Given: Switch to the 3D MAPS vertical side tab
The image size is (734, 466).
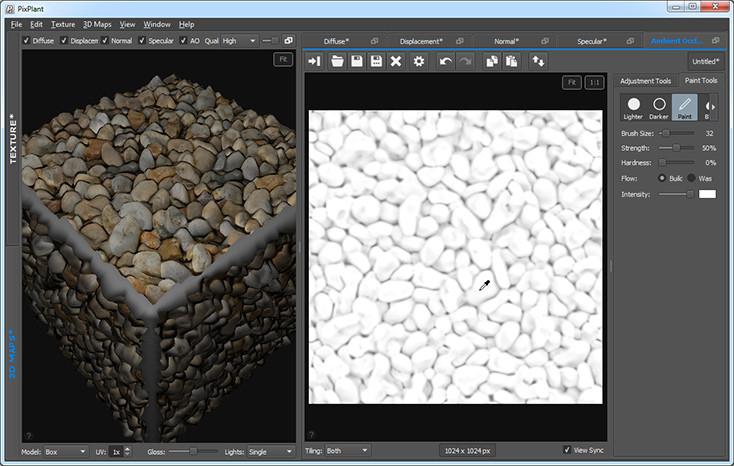Looking at the screenshot, I should [13, 355].
